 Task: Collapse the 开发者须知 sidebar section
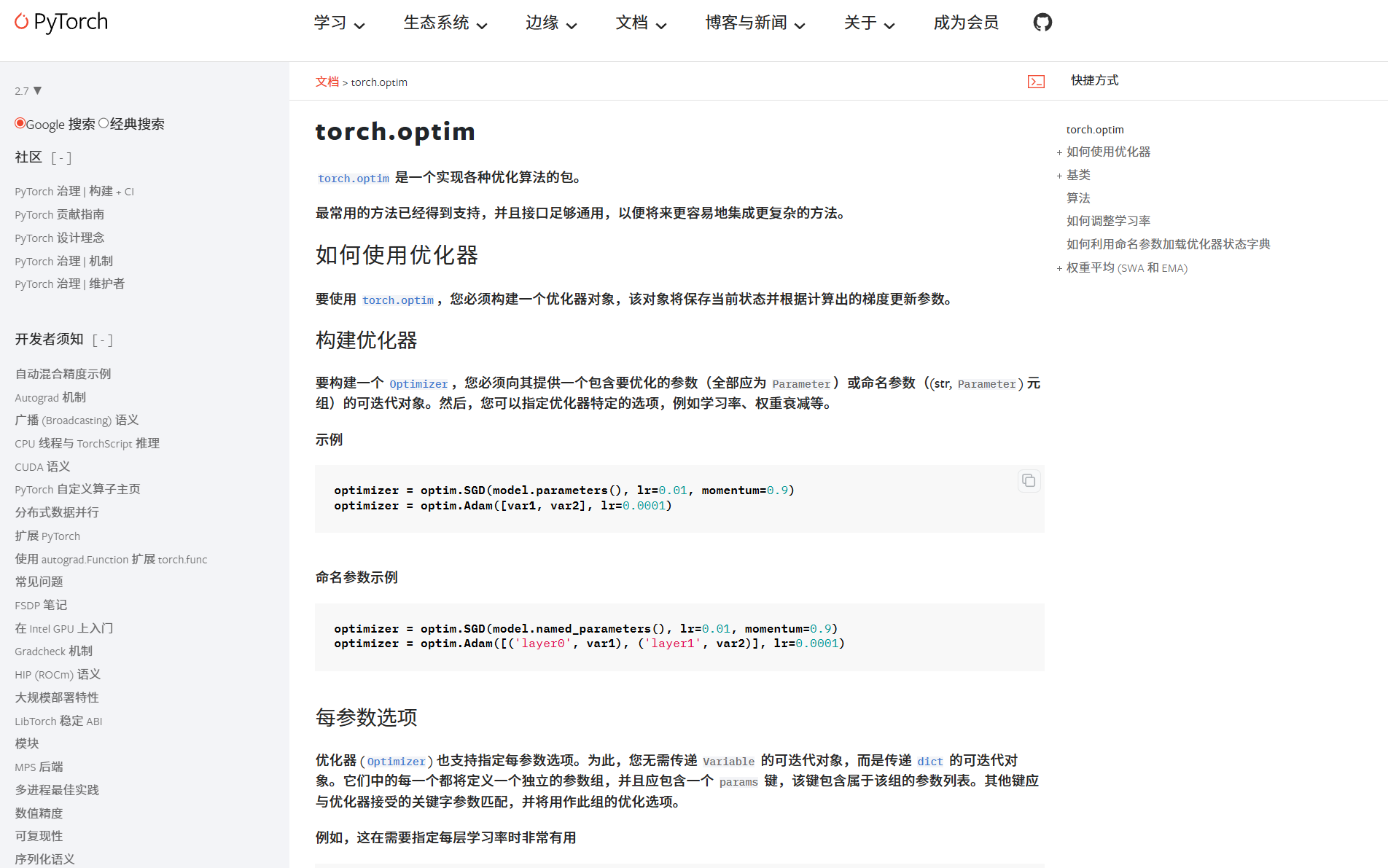click(103, 340)
